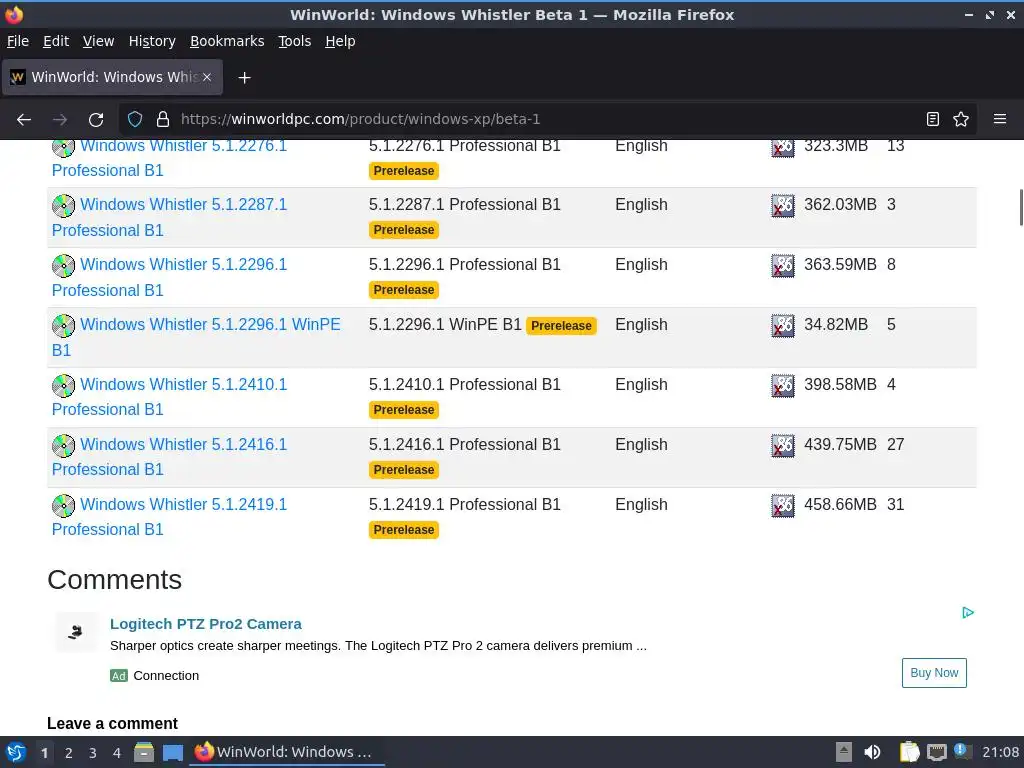This screenshot has width=1024, height=768.
Task: Open the Edit menu
Action: pyautogui.click(x=56, y=41)
